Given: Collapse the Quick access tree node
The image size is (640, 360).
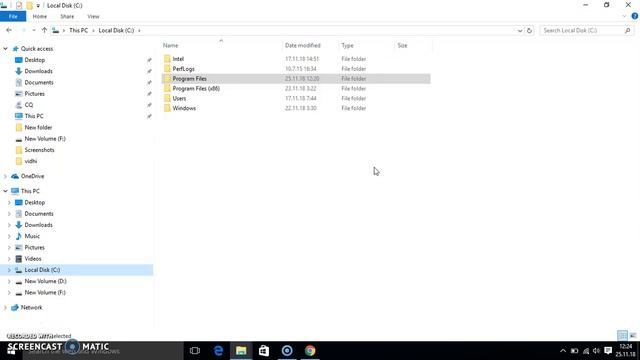Looking at the screenshot, I should (x=6, y=49).
